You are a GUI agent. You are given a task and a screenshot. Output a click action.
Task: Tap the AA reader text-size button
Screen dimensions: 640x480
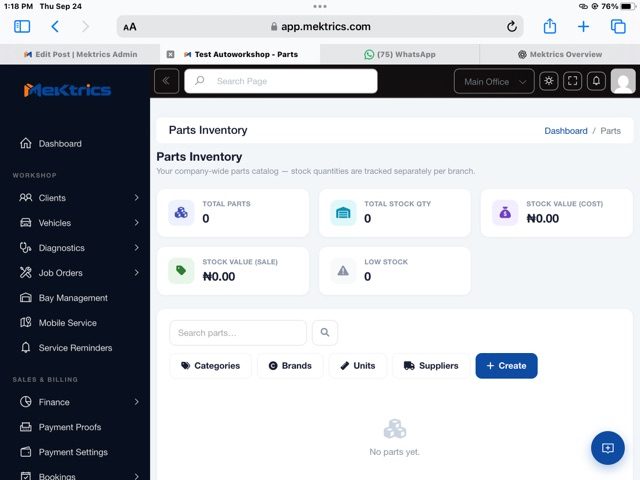tap(130, 27)
